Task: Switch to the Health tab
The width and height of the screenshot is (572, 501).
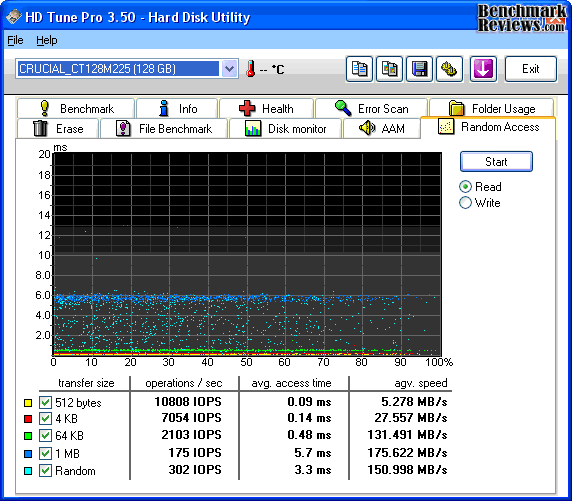Action: [266, 108]
